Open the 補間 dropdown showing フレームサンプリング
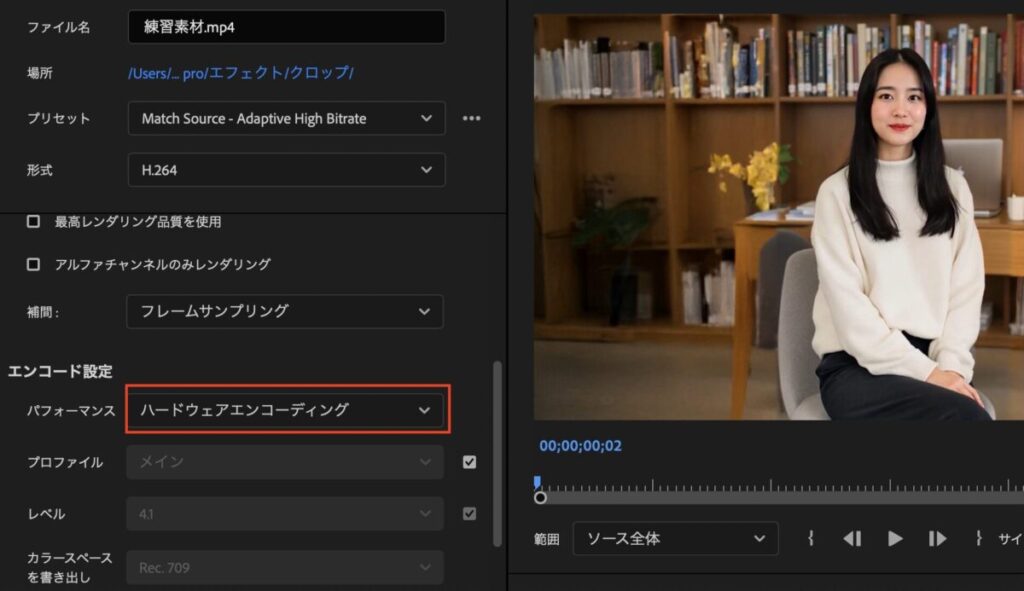Image resolution: width=1024 pixels, height=591 pixels. [x=286, y=311]
